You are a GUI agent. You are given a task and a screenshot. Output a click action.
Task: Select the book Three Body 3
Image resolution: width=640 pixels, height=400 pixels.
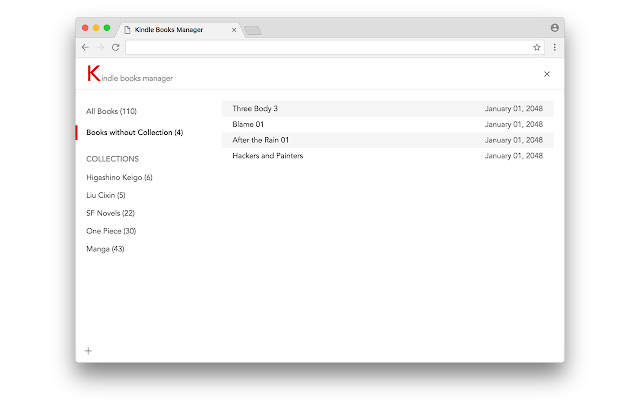(x=388, y=109)
